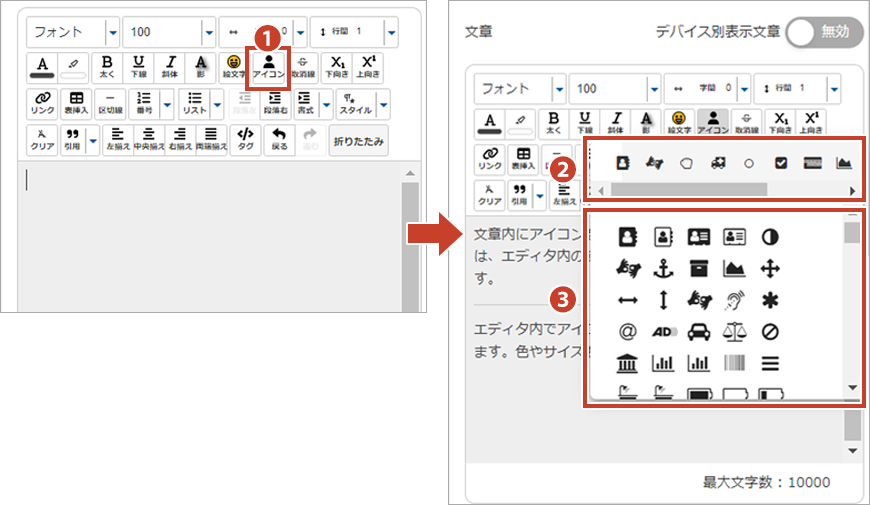Select the anchor icon in the icon list
Screen dimensions: 870x505
coord(663,268)
